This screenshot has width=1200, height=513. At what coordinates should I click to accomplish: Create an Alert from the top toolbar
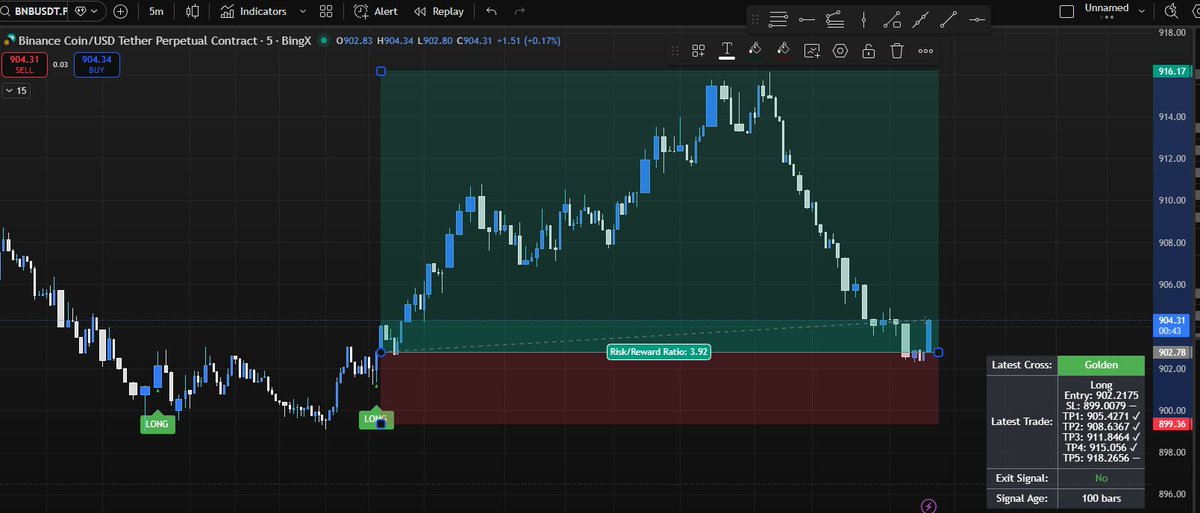(x=376, y=11)
